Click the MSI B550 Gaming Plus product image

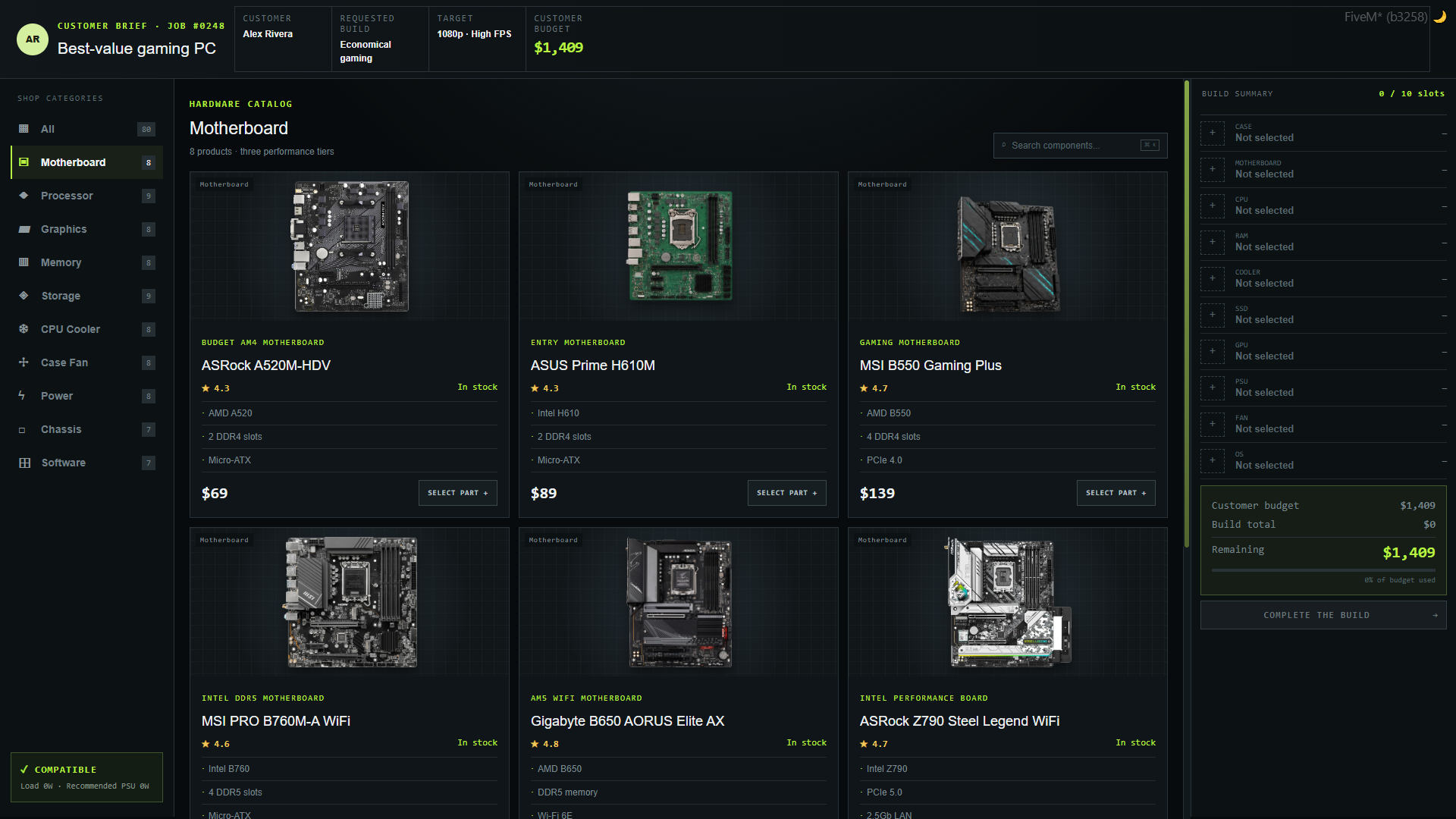(1008, 254)
